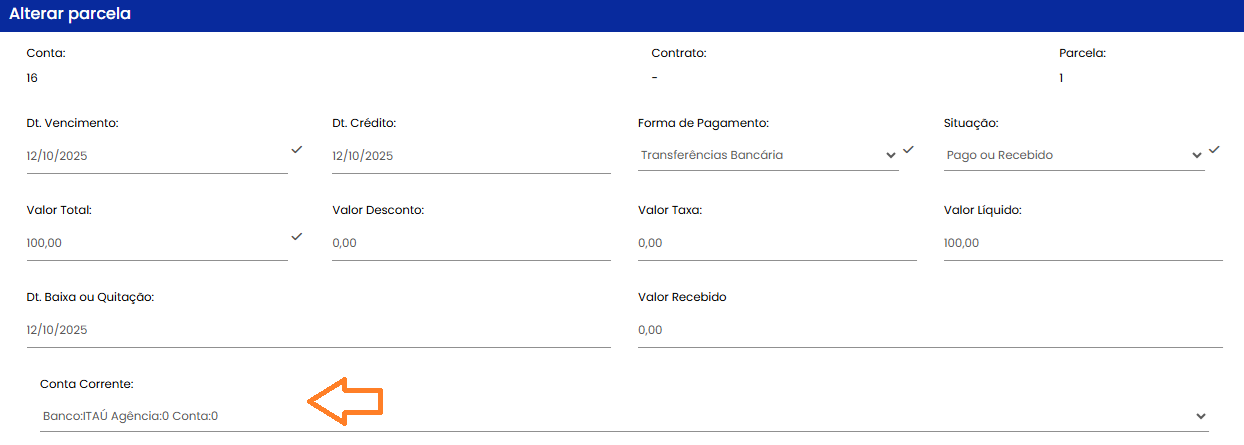The image size is (1244, 445).
Task: Click the Valor Desconto field
Action: coord(471,243)
